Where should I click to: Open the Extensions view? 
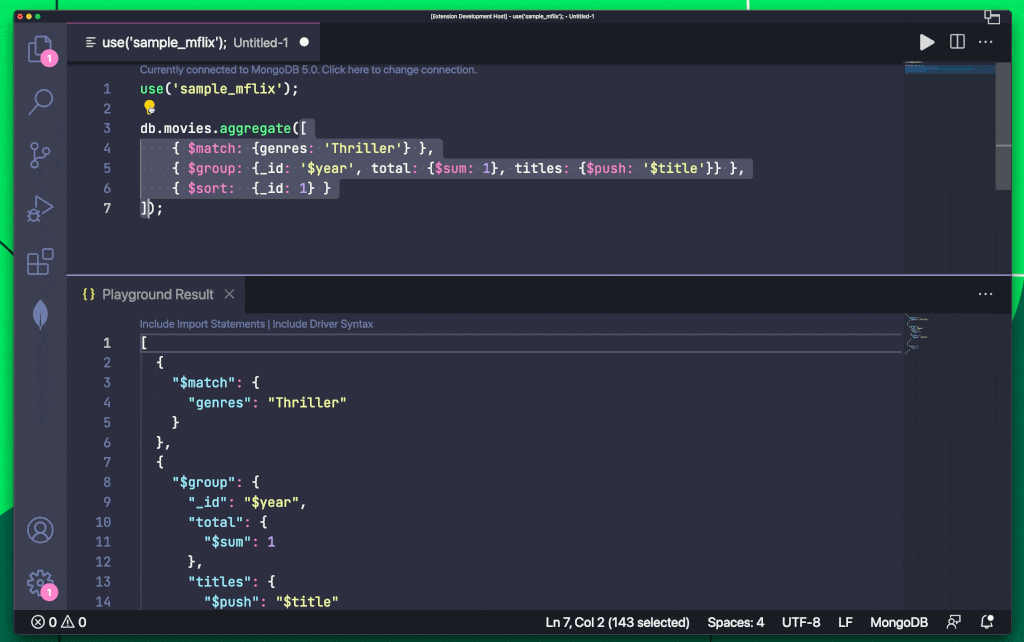pos(40,262)
